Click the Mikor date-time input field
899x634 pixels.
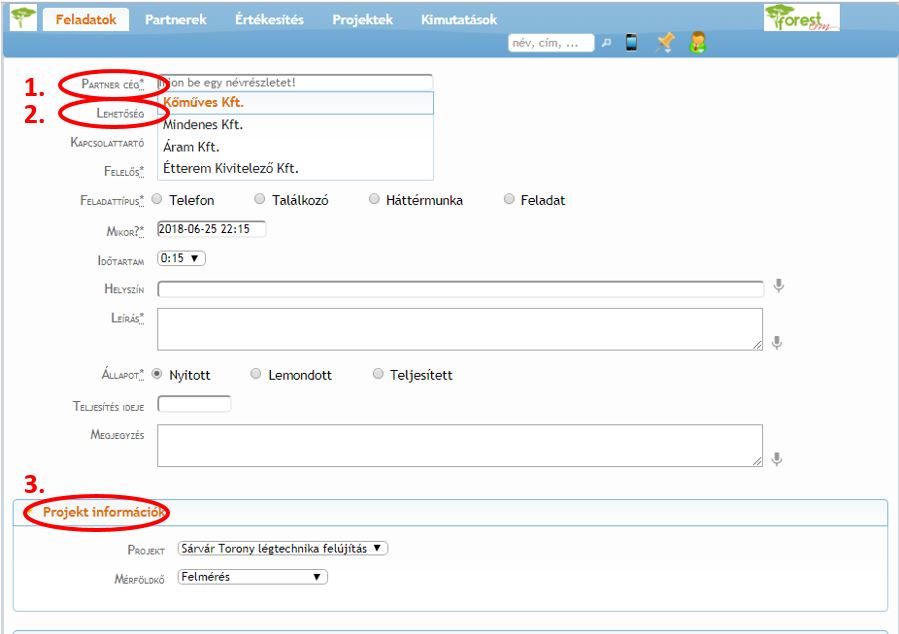coord(211,229)
